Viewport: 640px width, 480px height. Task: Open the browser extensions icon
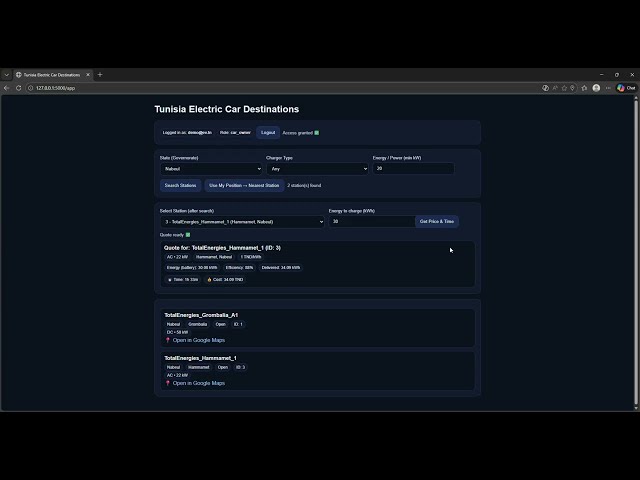click(584, 88)
